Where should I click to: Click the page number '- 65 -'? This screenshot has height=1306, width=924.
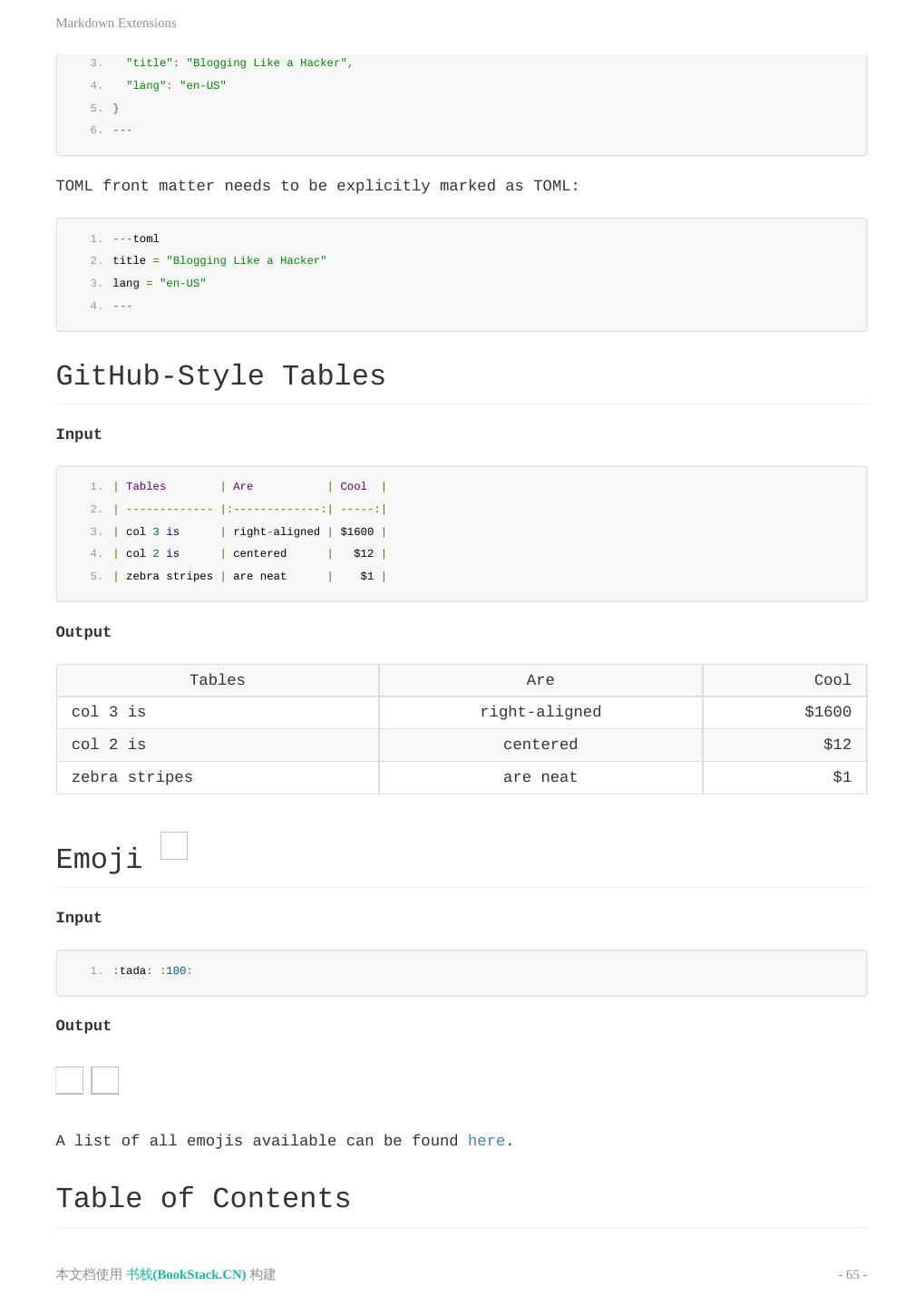point(851,1274)
